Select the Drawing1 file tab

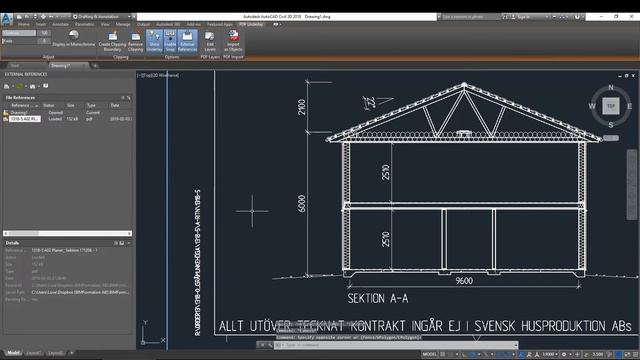(x=60, y=66)
